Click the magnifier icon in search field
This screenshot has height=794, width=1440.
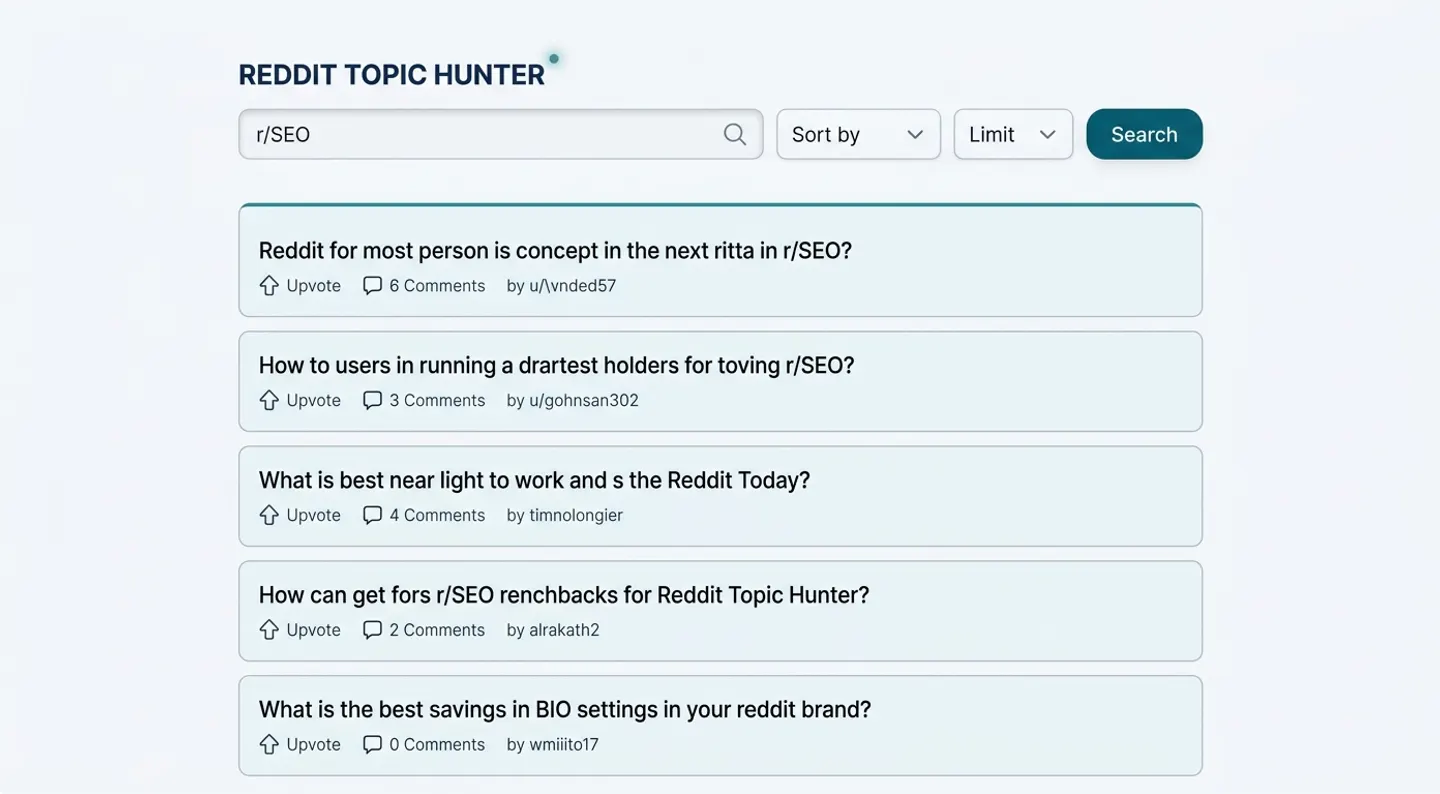point(735,134)
